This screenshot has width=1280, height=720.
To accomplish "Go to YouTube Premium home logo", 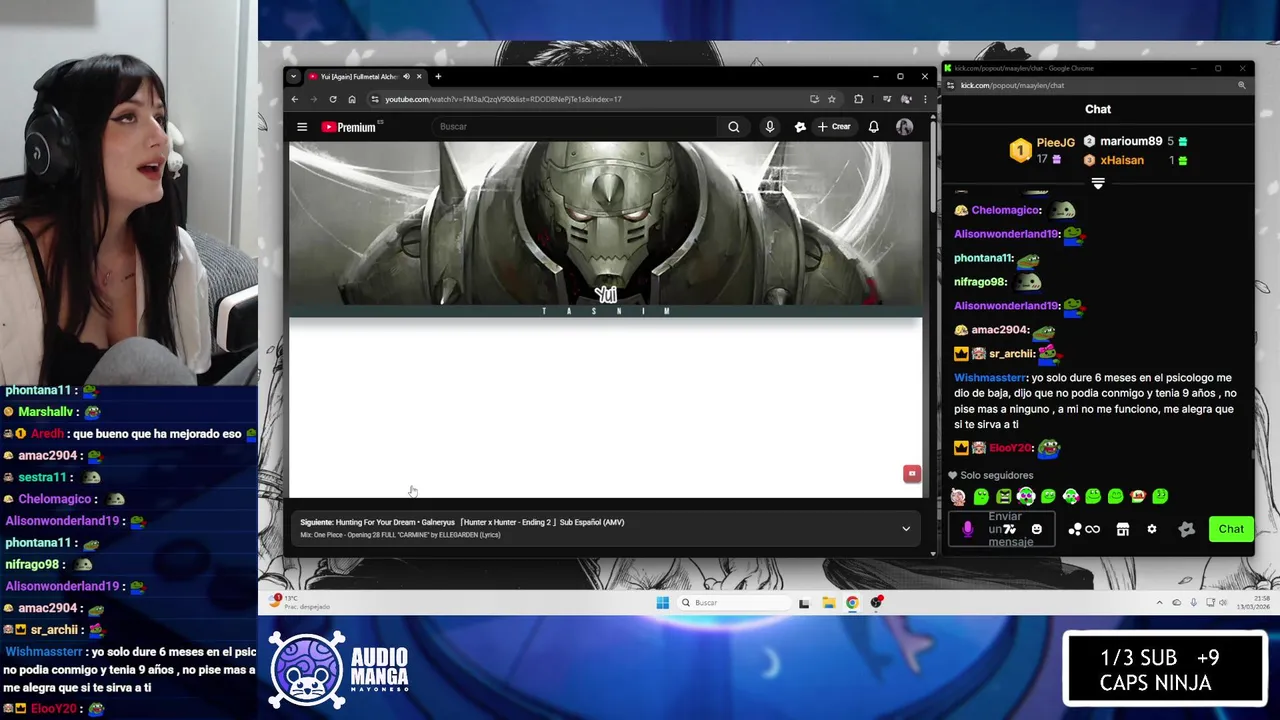I will tap(351, 127).
